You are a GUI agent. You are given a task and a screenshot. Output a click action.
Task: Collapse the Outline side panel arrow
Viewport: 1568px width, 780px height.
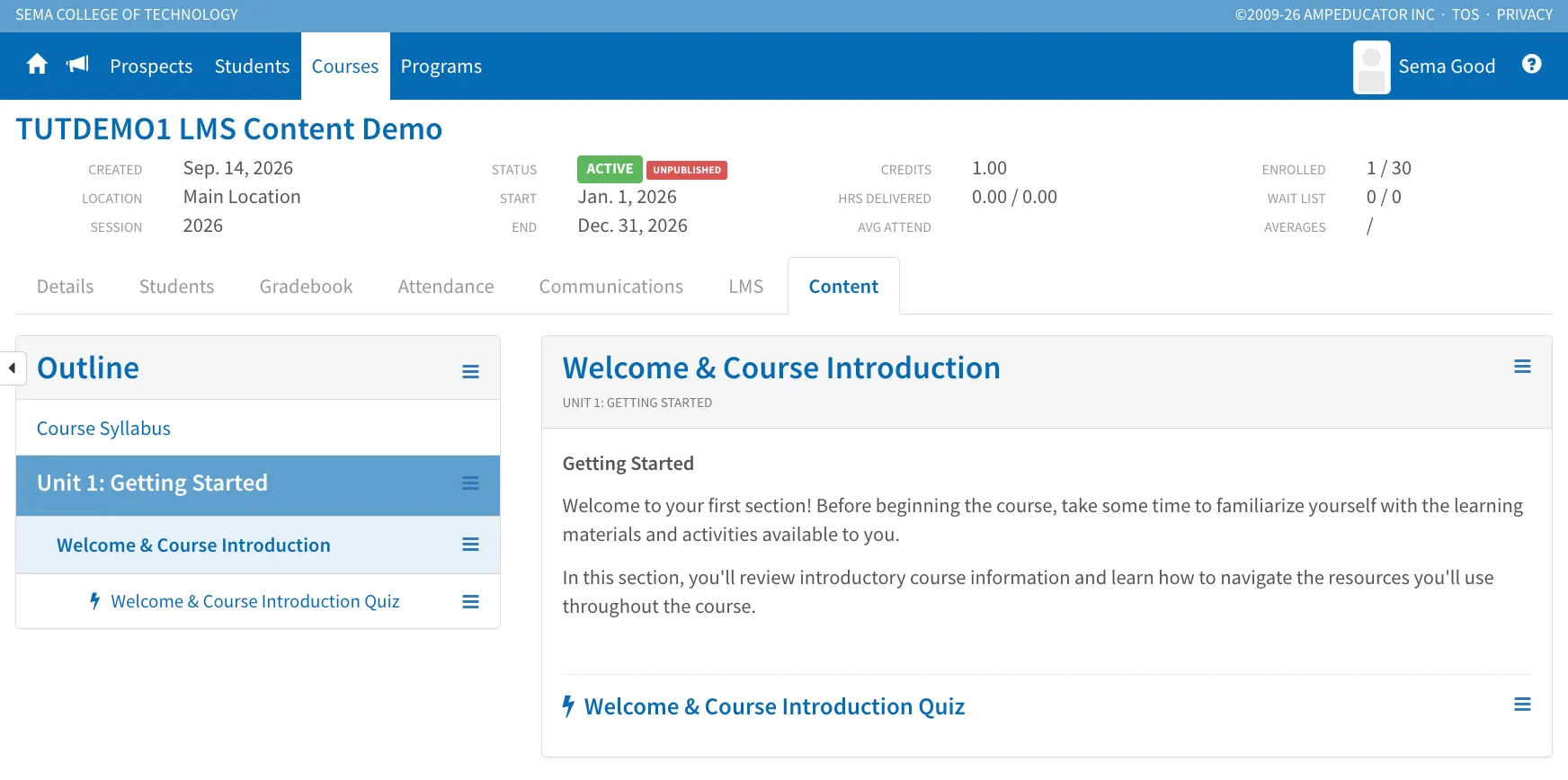[12, 368]
